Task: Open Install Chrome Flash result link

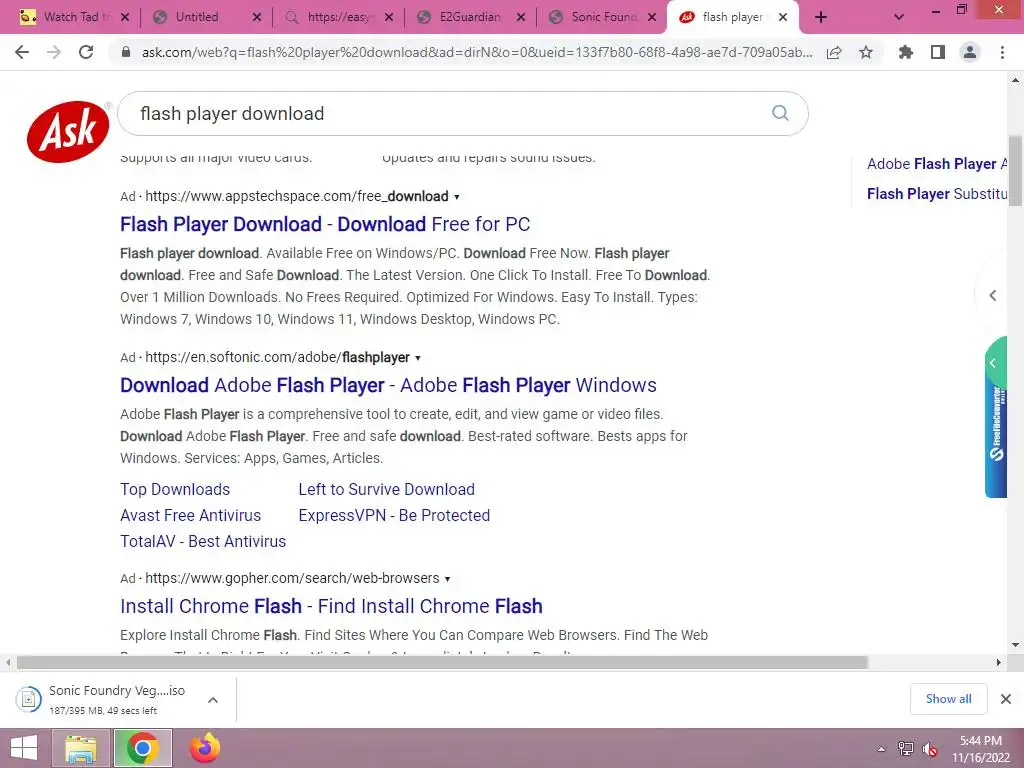Action: point(331,606)
